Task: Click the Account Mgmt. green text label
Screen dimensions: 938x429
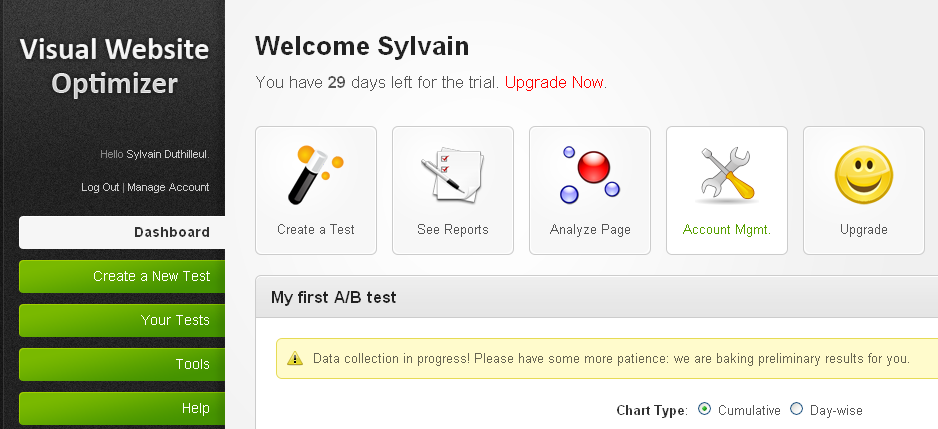Action: click(727, 230)
